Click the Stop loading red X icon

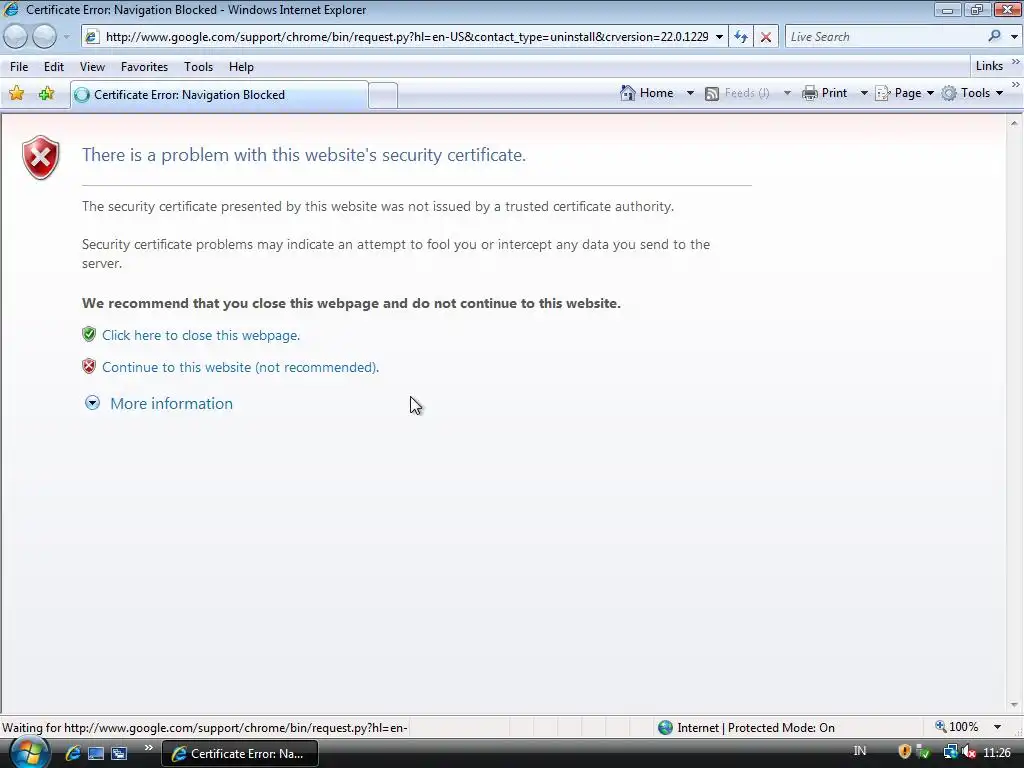click(x=766, y=37)
